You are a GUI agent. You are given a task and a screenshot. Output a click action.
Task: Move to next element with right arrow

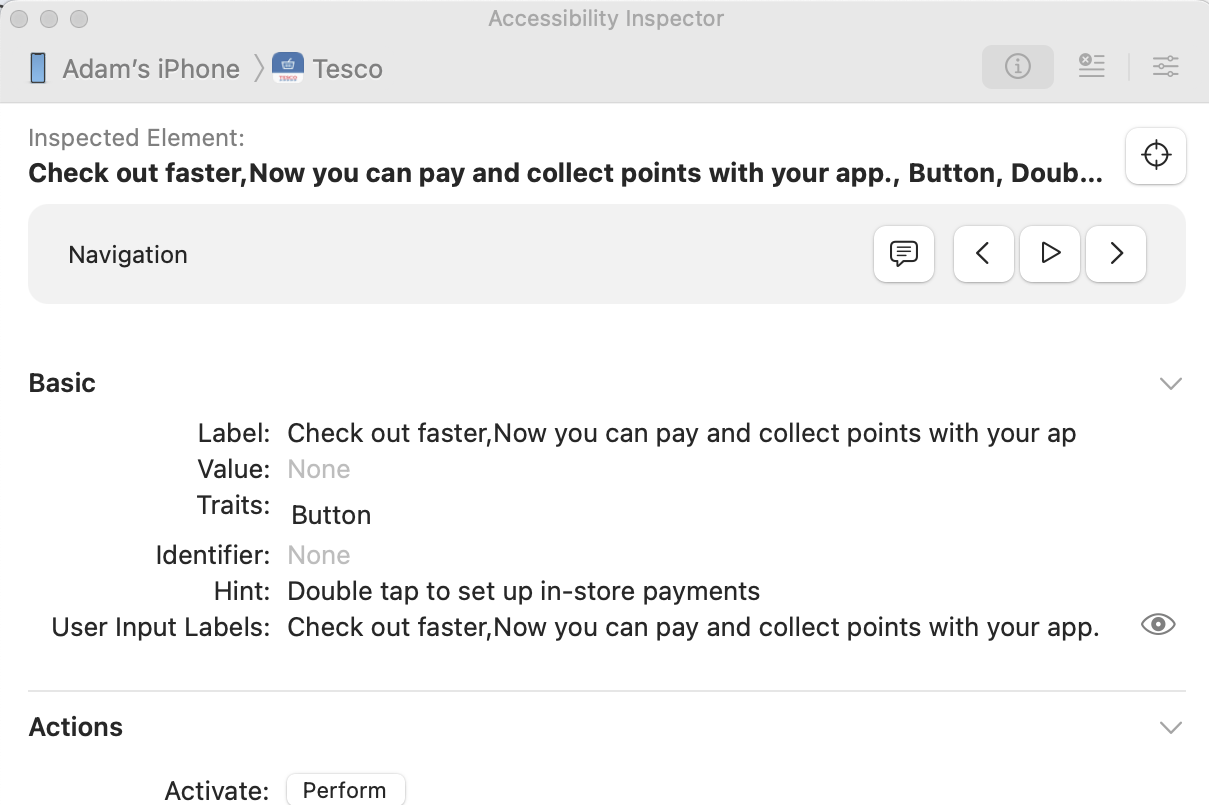1116,254
